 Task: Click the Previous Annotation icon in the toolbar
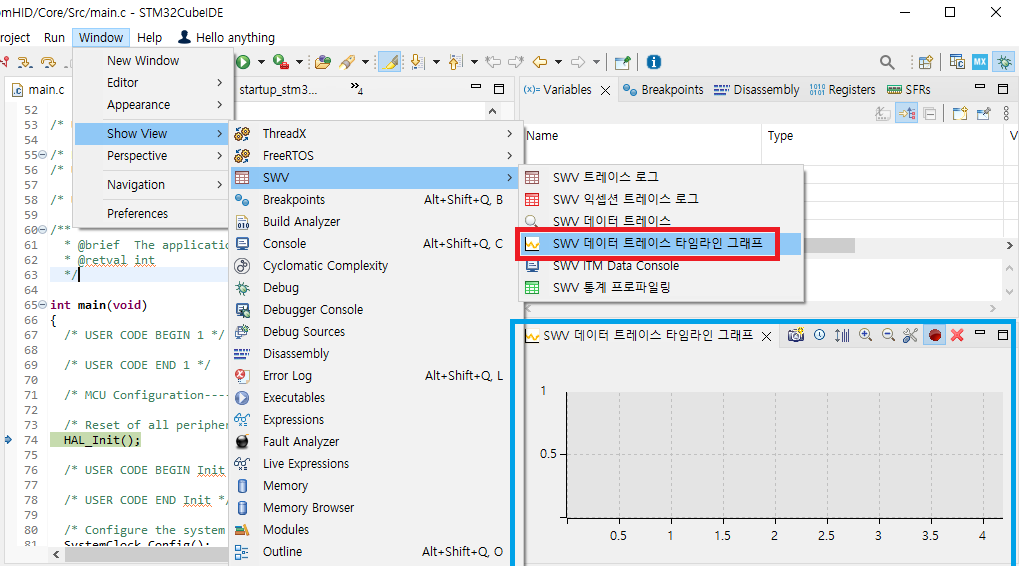(x=456, y=62)
